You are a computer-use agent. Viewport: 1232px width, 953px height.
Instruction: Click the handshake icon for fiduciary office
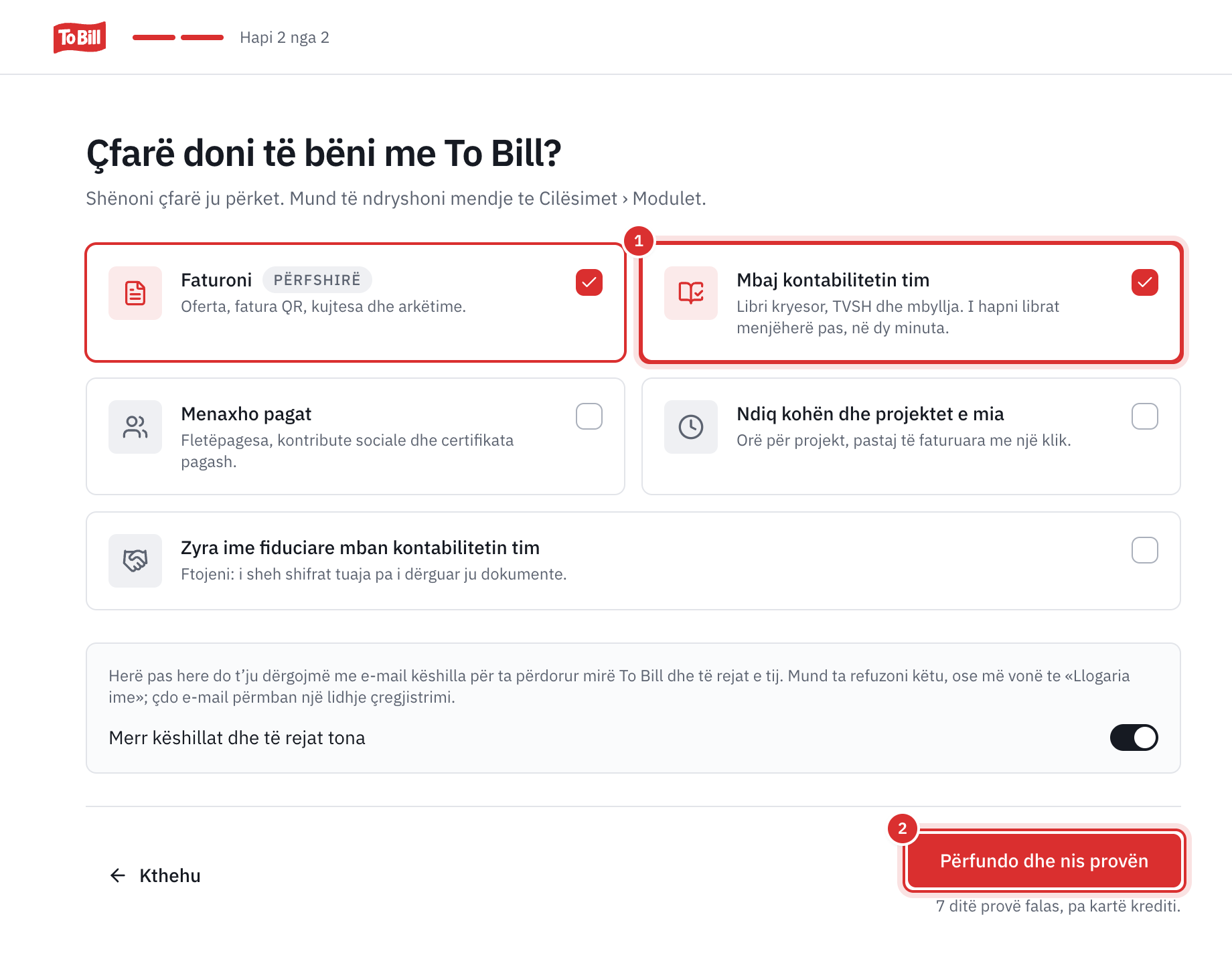pyautogui.click(x=135, y=561)
